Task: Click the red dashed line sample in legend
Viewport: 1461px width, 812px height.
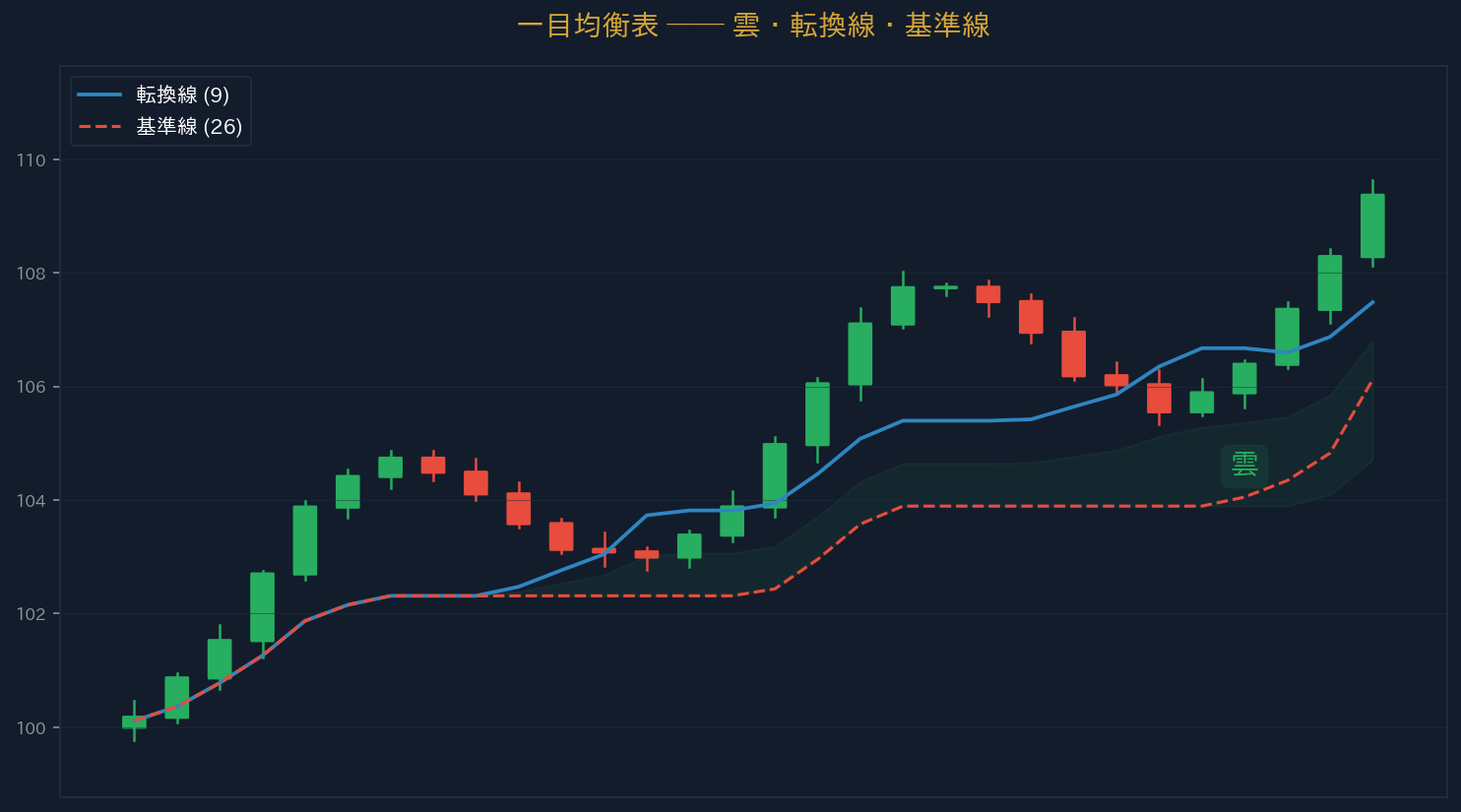Action: coord(99,126)
